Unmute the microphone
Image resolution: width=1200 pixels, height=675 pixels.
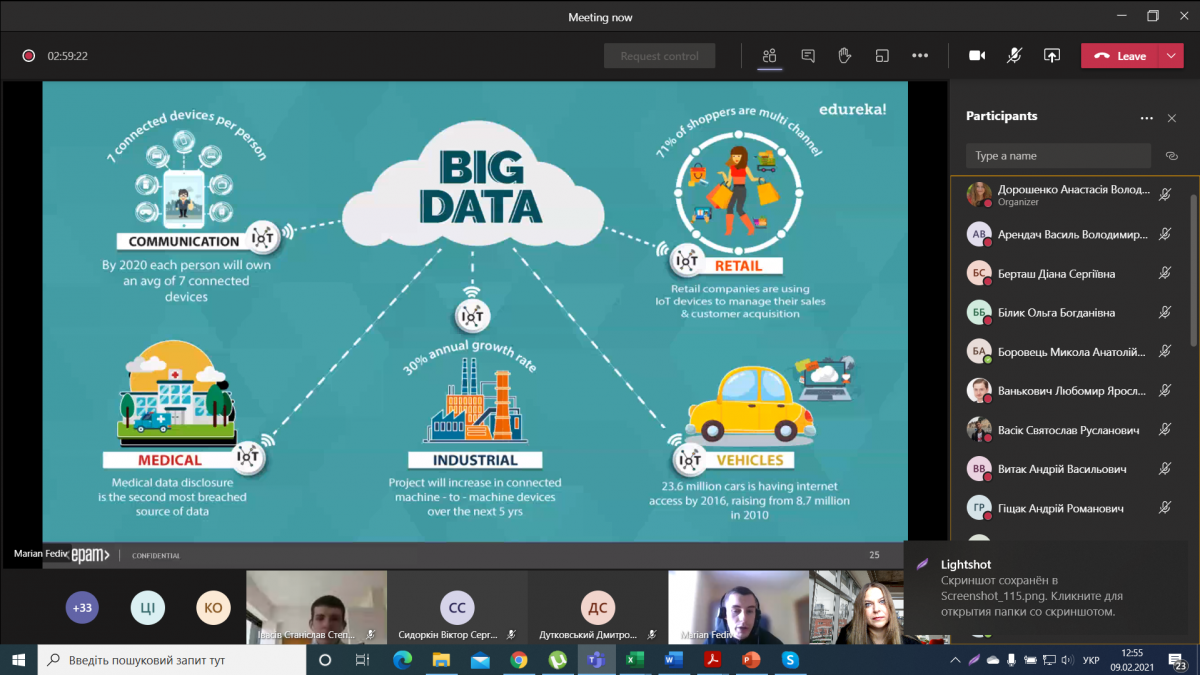[1014, 56]
